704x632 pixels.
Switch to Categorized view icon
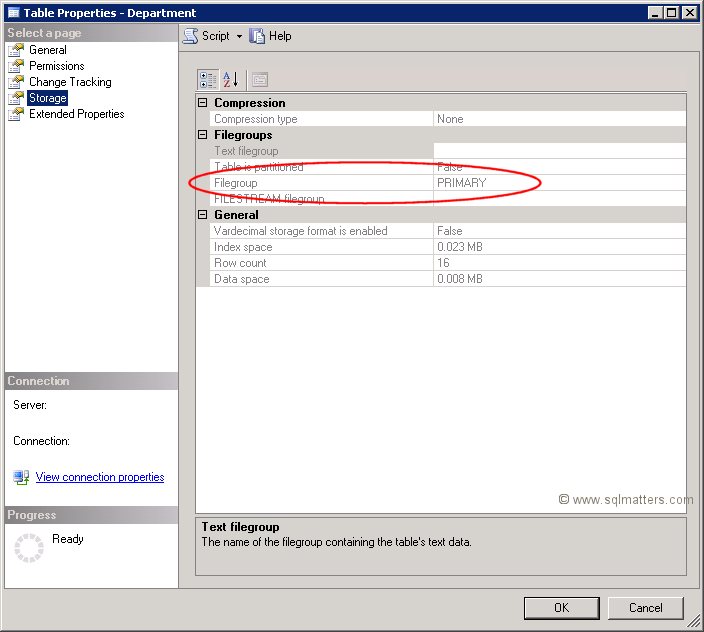[208, 79]
